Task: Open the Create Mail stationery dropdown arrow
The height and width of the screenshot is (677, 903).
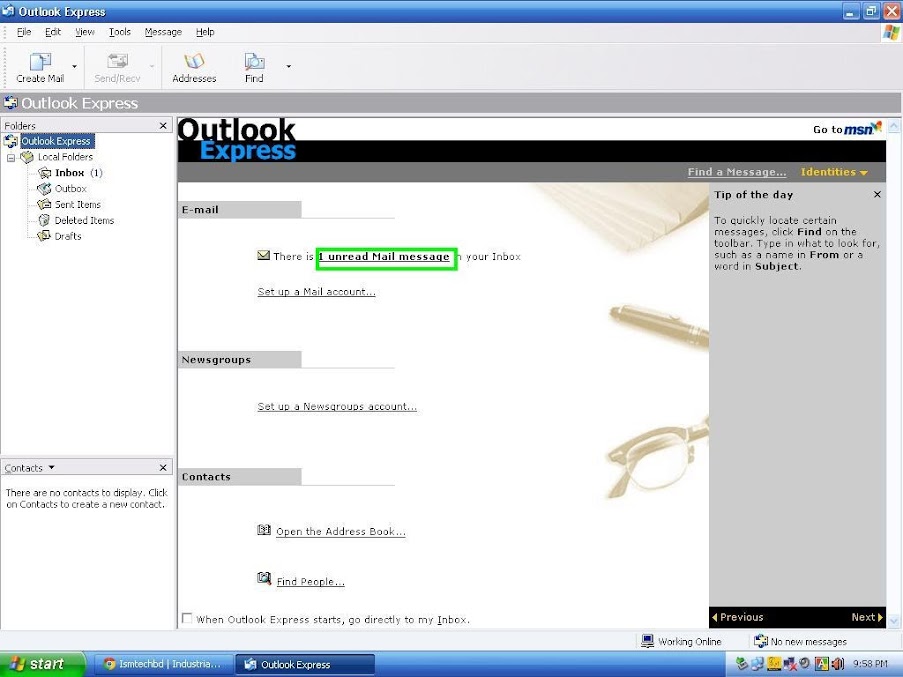Action: click(x=74, y=67)
